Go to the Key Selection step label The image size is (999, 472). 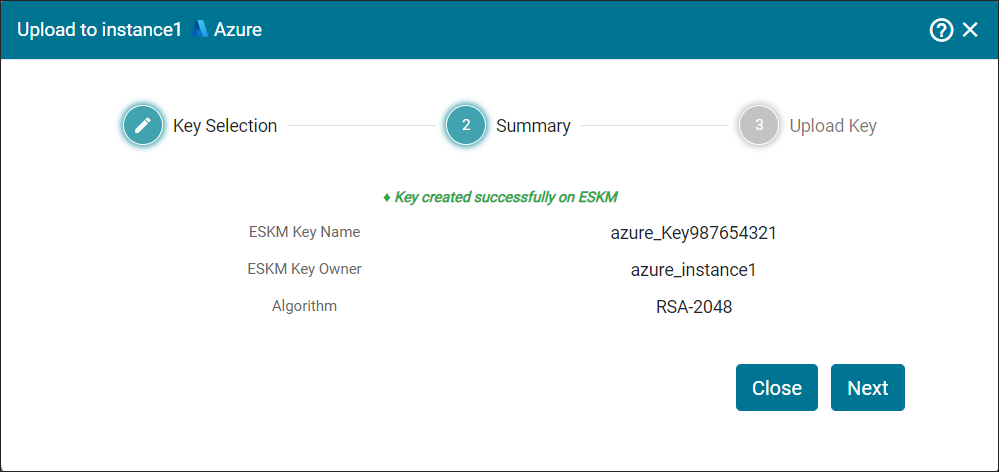(225, 126)
